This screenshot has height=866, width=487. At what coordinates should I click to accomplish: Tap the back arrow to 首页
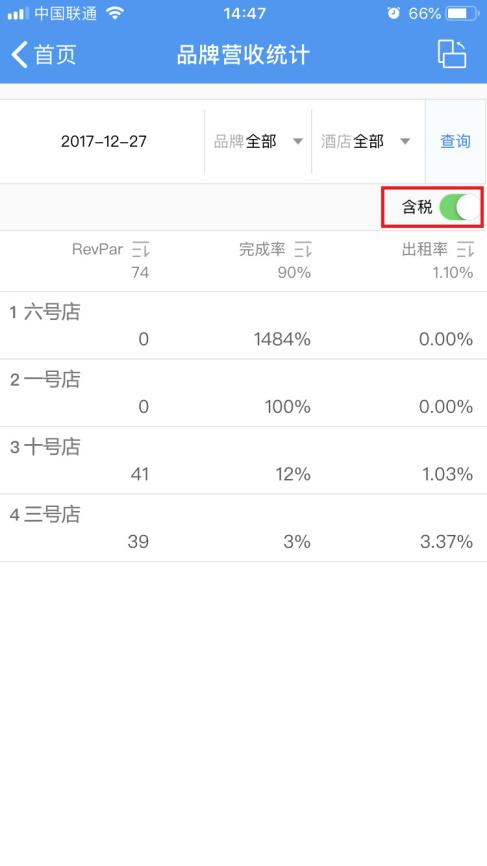click(20, 55)
